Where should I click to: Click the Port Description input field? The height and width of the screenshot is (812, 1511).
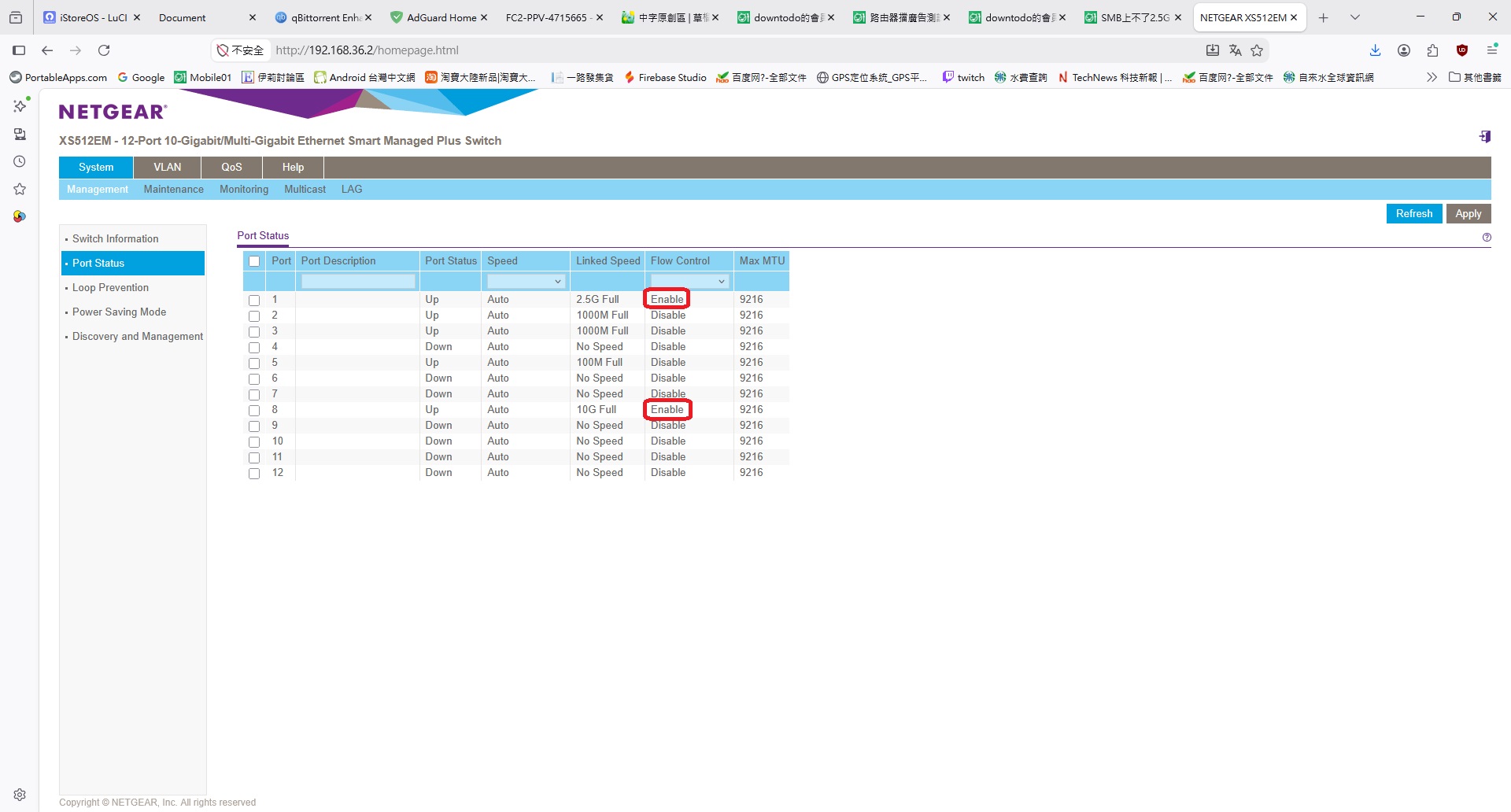[358, 282]
